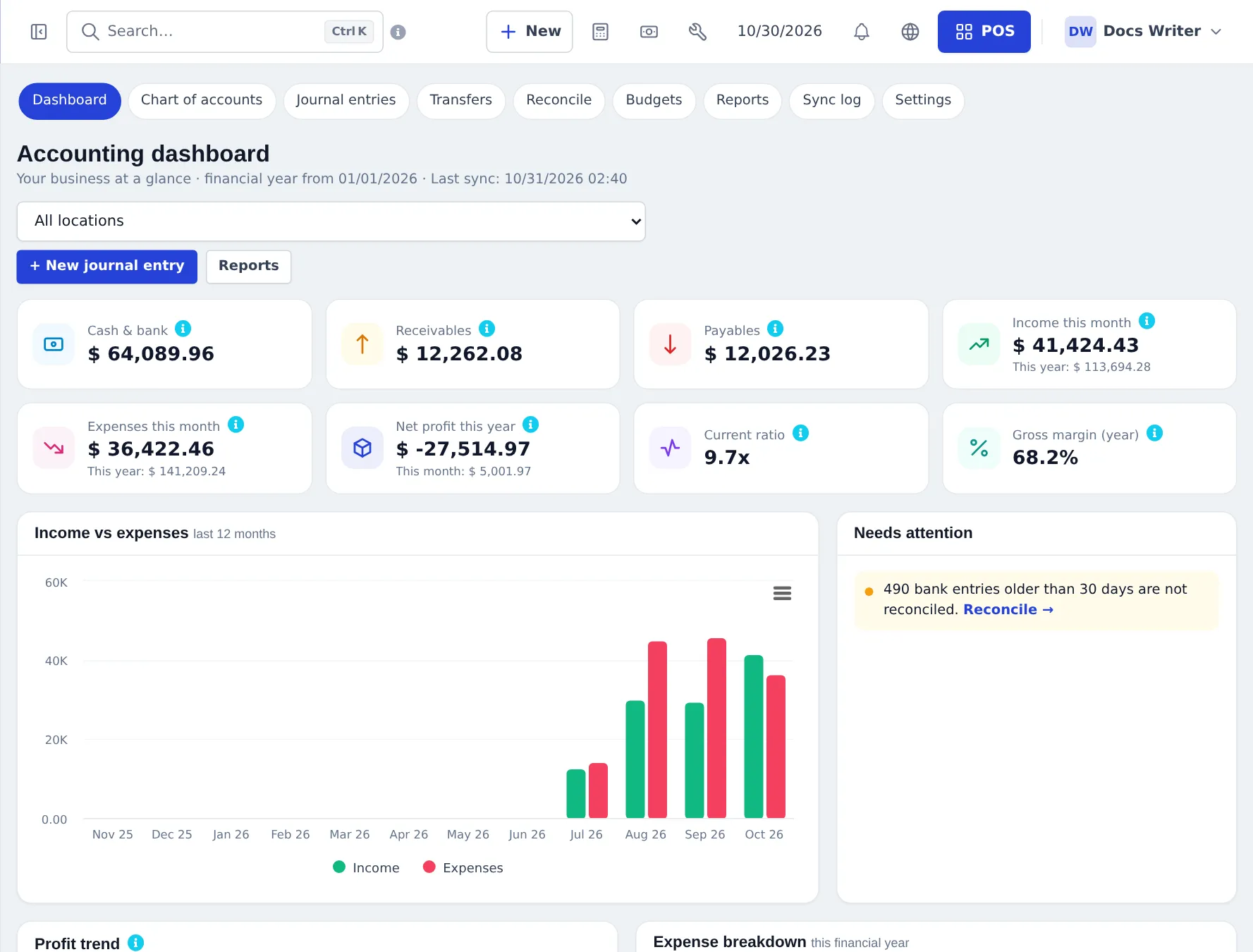Open the calculator icon in top bar
This screenshot has height=952, width=1253.
pos(600,32)
